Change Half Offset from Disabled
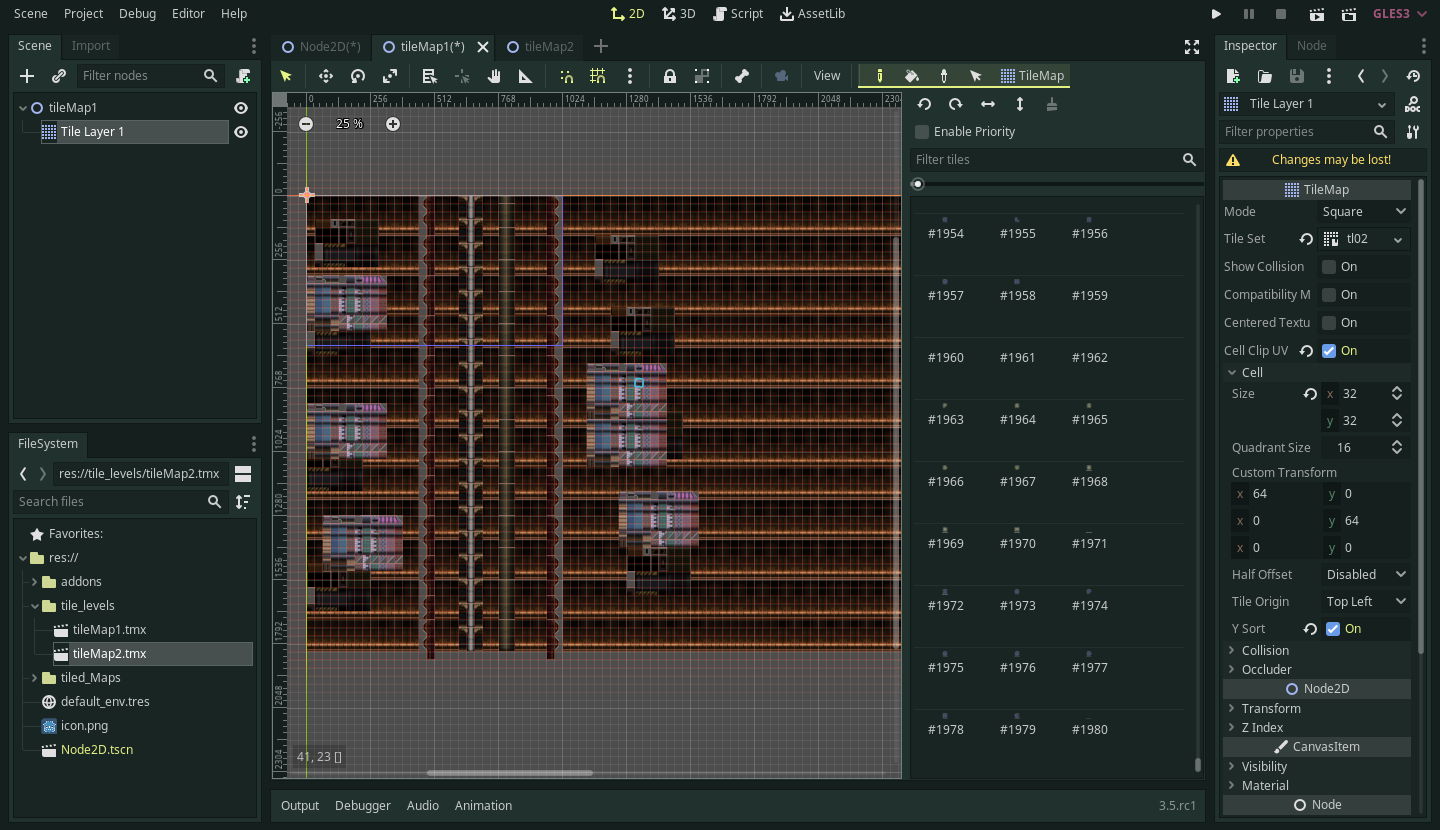This screenshot has height=830, width=1440. coord(1364,574)
